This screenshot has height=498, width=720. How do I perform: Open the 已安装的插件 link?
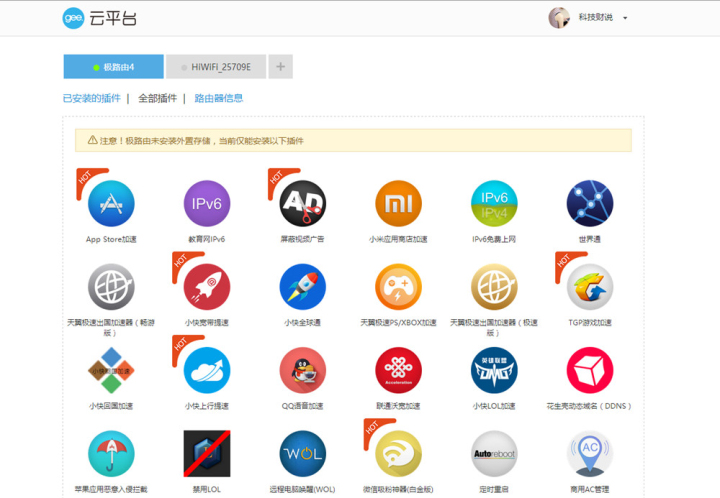pyautogui.click(x=92, y=98)
